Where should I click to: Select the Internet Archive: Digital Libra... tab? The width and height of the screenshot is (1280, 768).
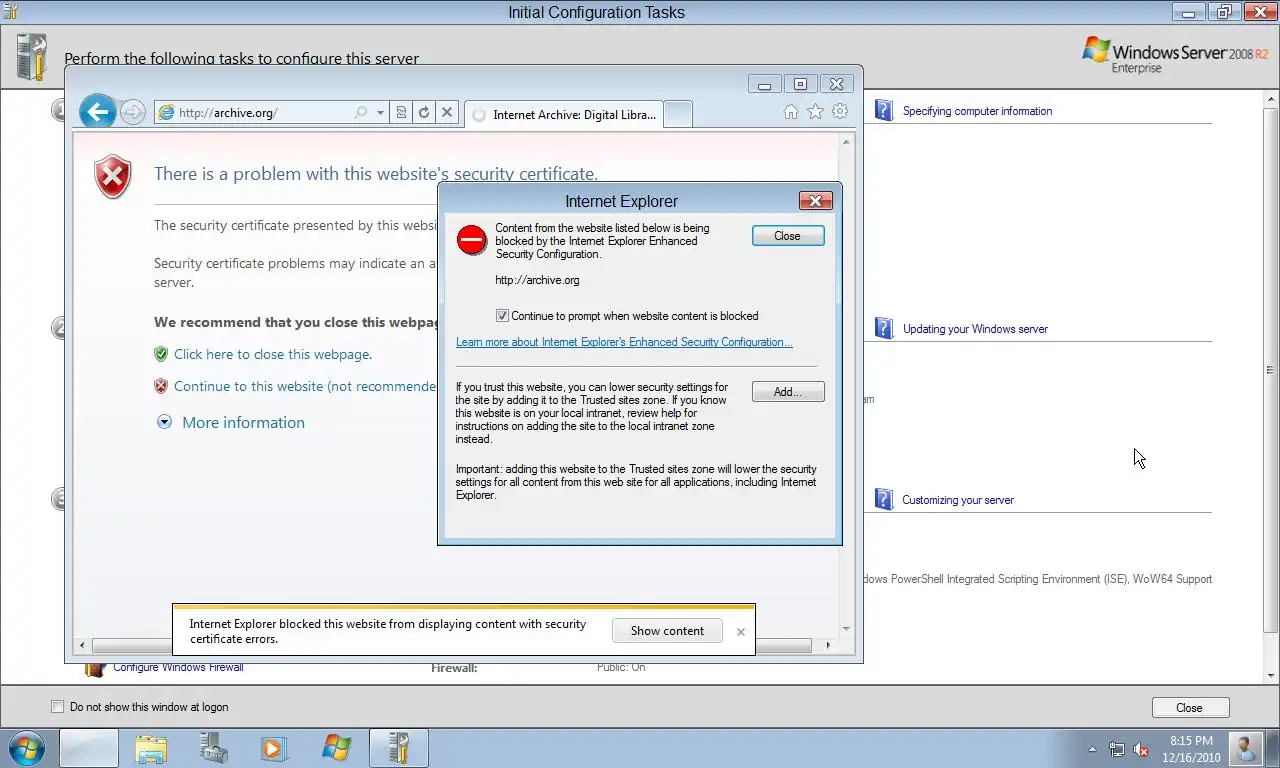click(x=564, y=115)
